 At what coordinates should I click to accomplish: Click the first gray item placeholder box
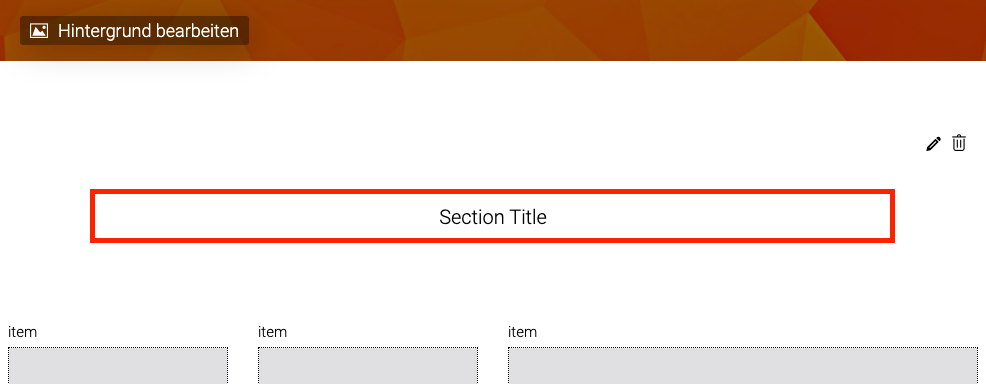[x=118, y=365]
